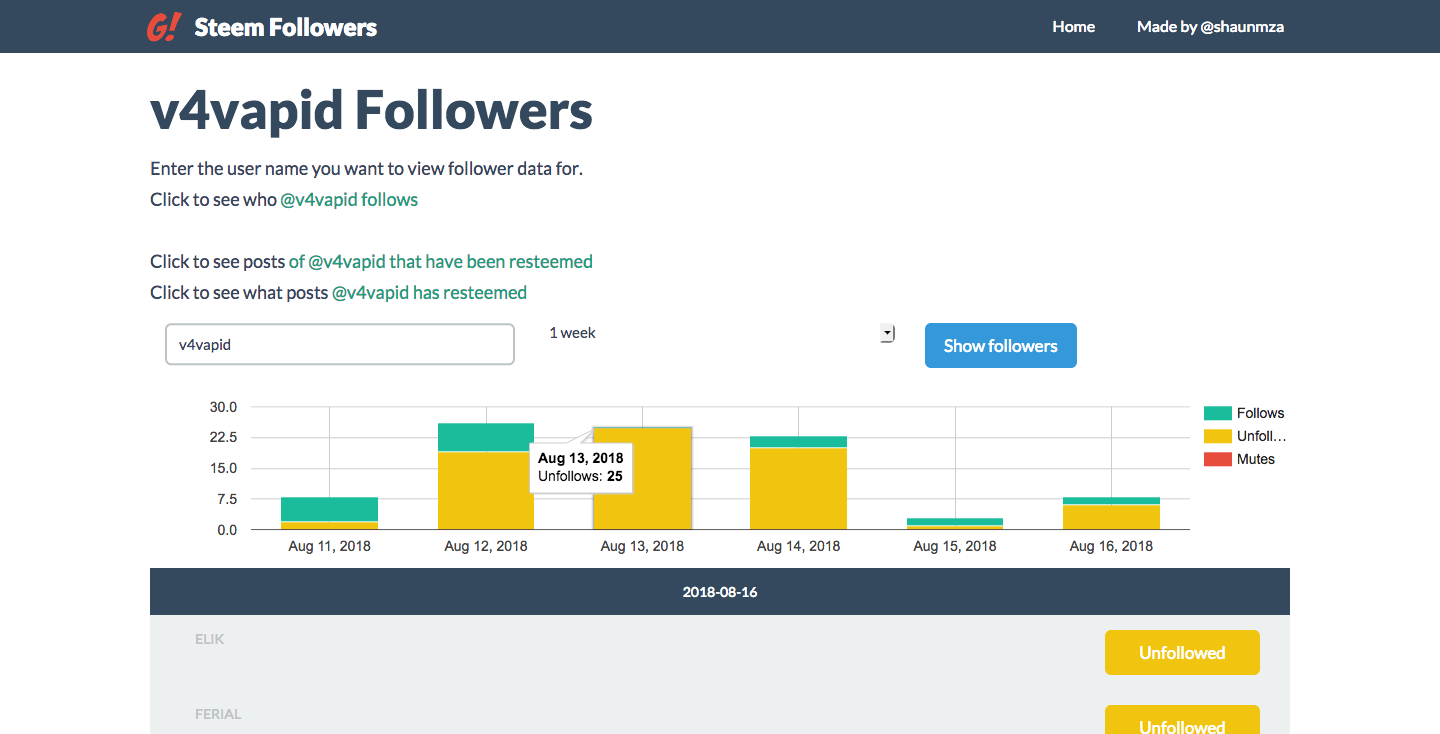
Task: Click the Aug 14, 2018 axis label
Action: [799, 546]
